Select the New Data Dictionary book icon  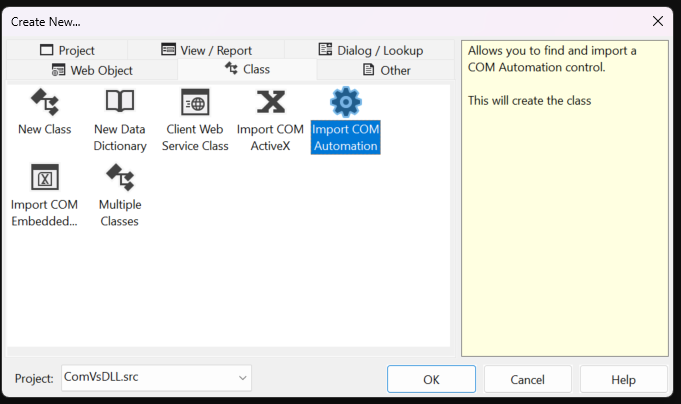click(x=120, y=102)
